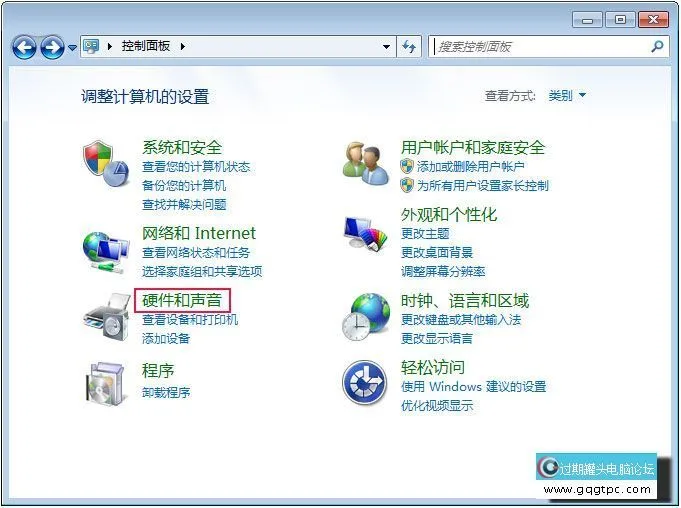The height and width of the screenshot is (508, 681).
Task: Expand the recent pages dropdown arrow
Action: (x=73, y=47)
